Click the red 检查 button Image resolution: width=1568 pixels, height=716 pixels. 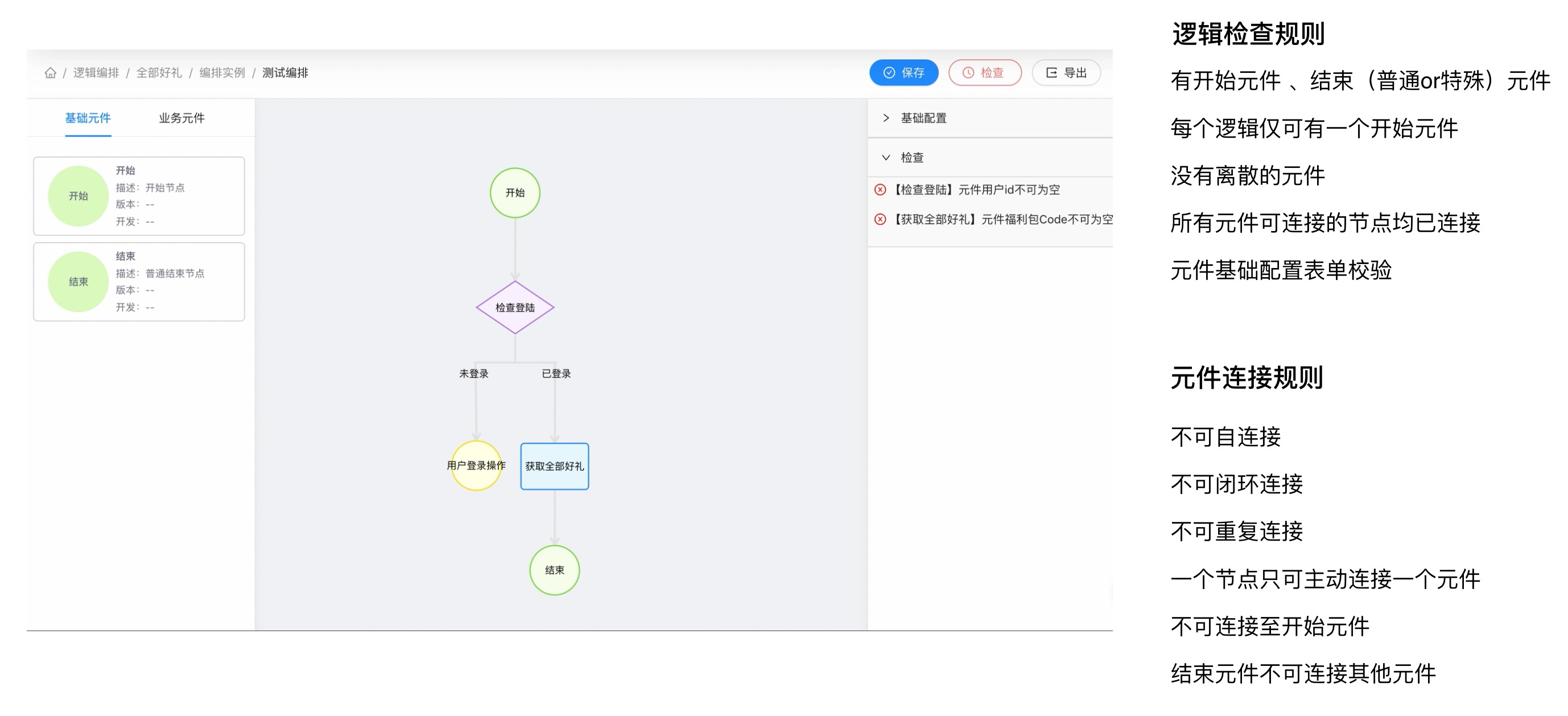click(984, 73)
